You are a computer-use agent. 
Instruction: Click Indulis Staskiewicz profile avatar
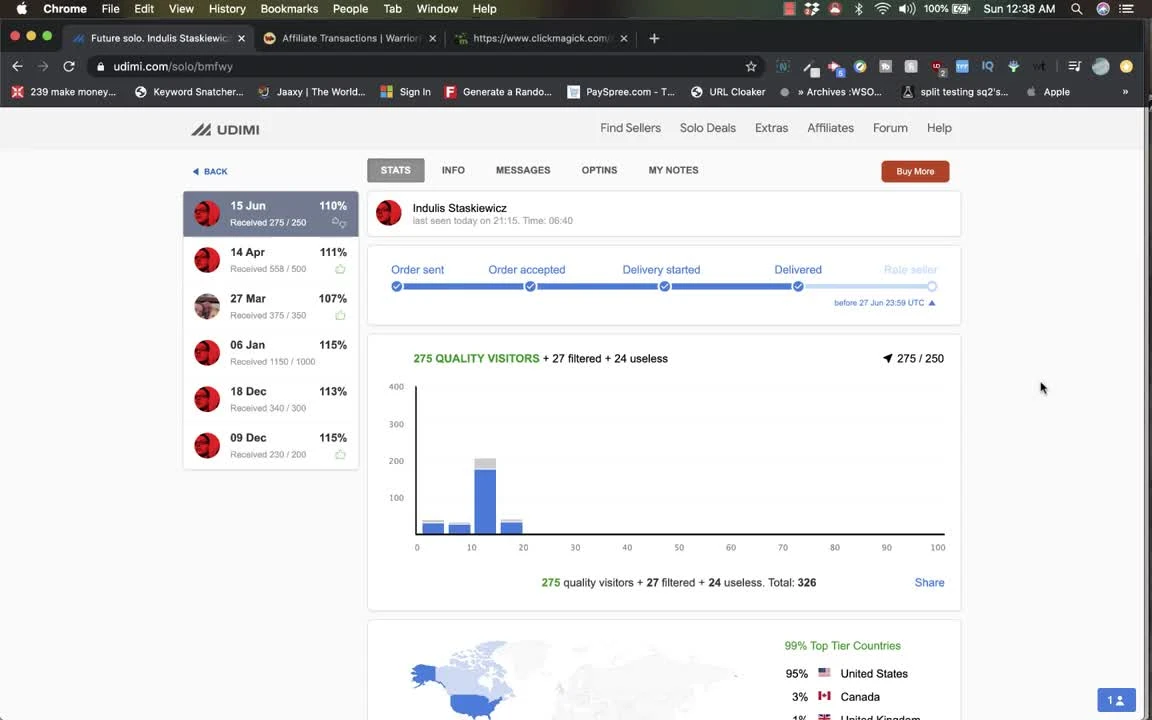click(389, 213)
